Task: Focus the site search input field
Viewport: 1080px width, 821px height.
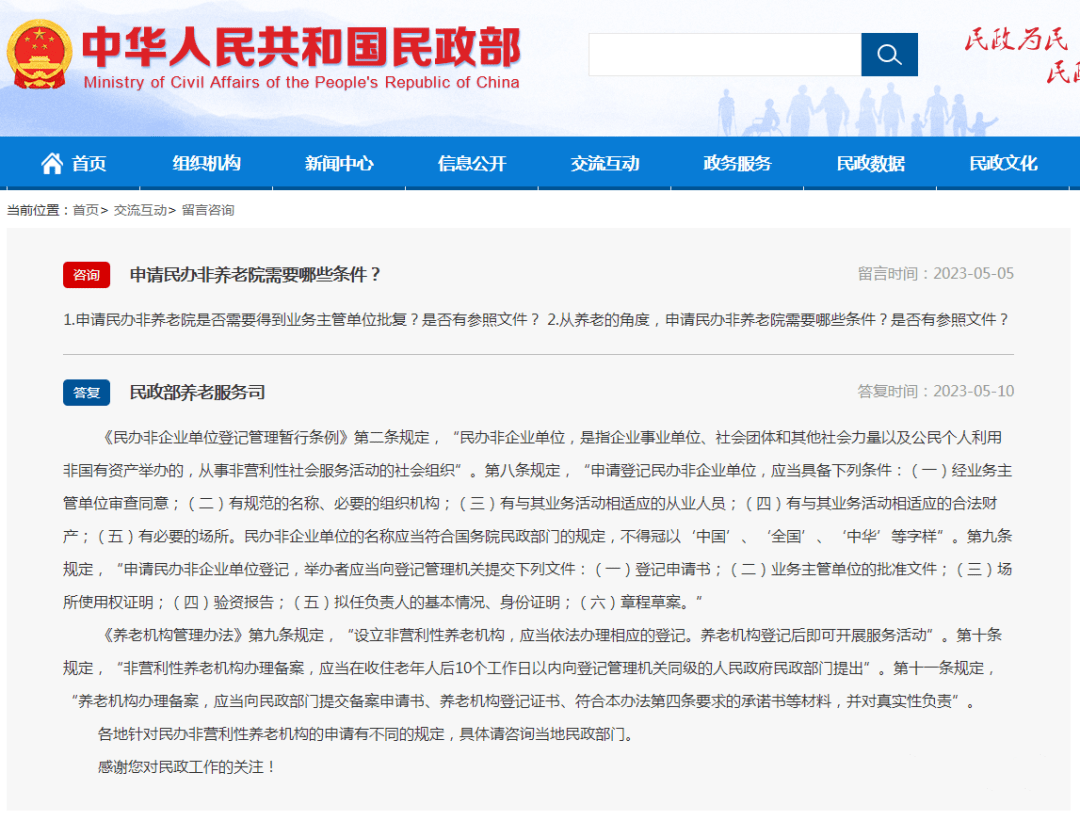Action: [x=725, y=54]
